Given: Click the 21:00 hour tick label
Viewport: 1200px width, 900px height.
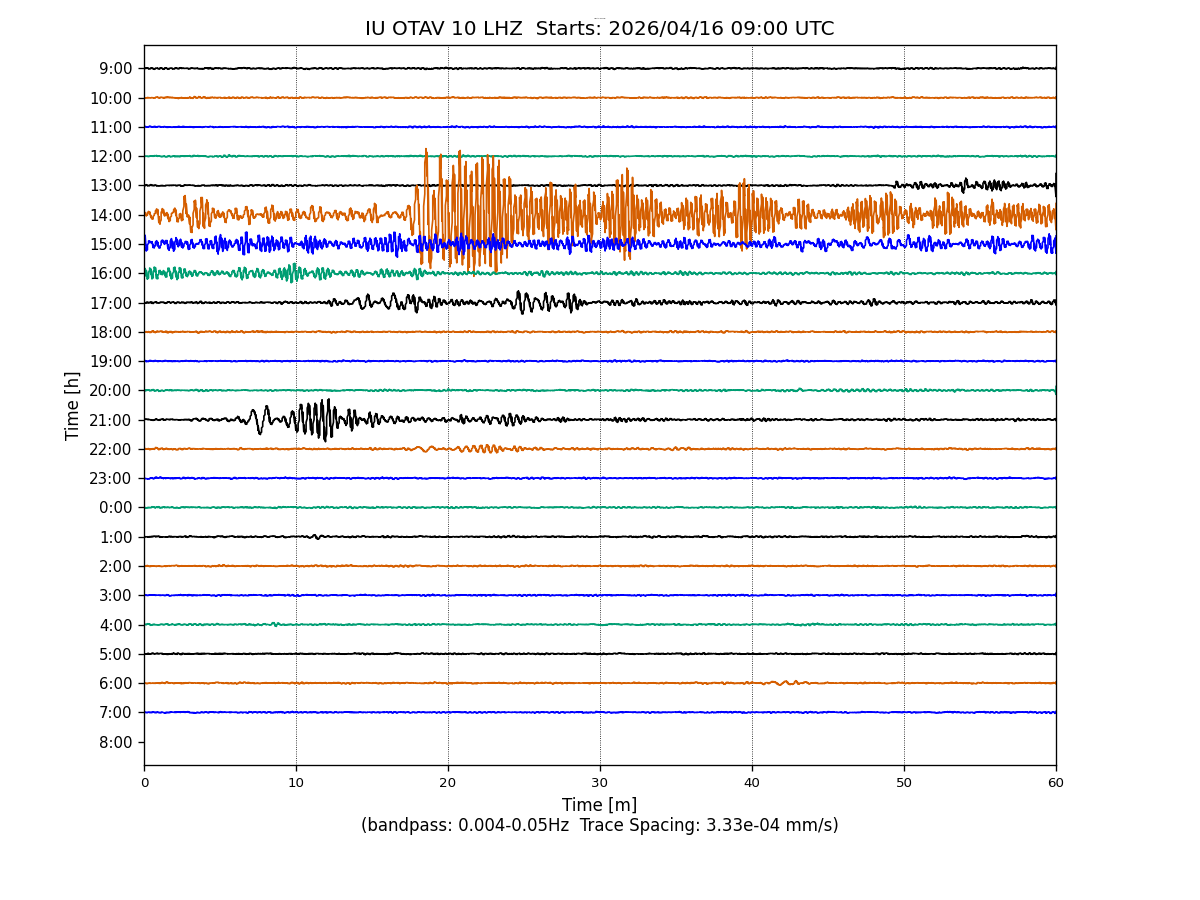Looking at the screenshot, I should click(x=112, y=420).
